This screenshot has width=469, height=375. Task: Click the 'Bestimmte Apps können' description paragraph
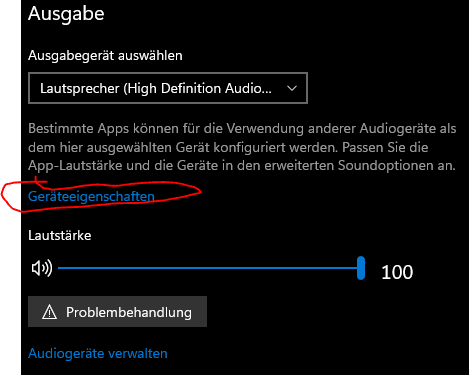(x=242, y=147)
